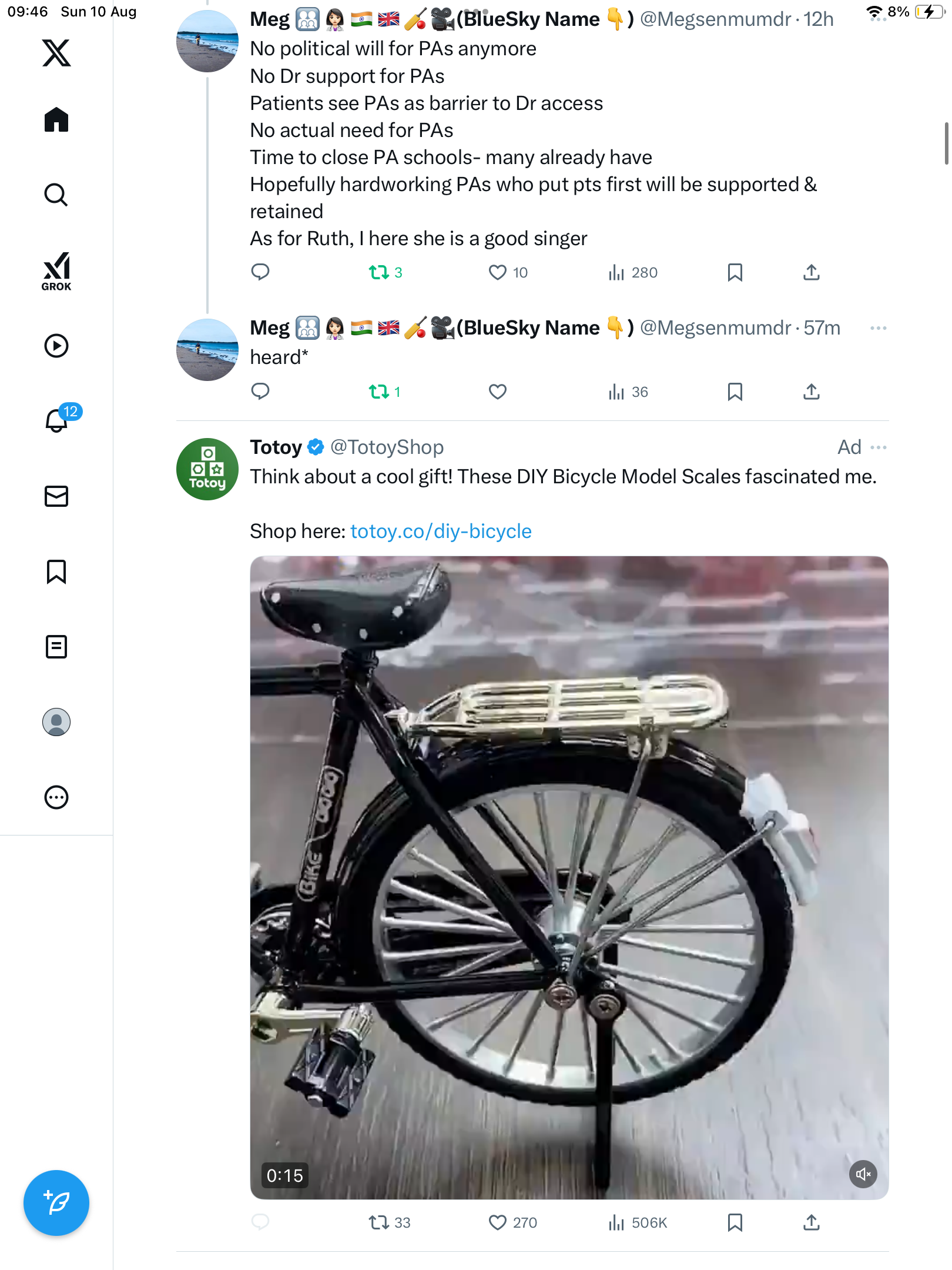Screen dimensions: 952x1270
Task: Play the DIY bicycle video
Action: [x=569, y=877]
